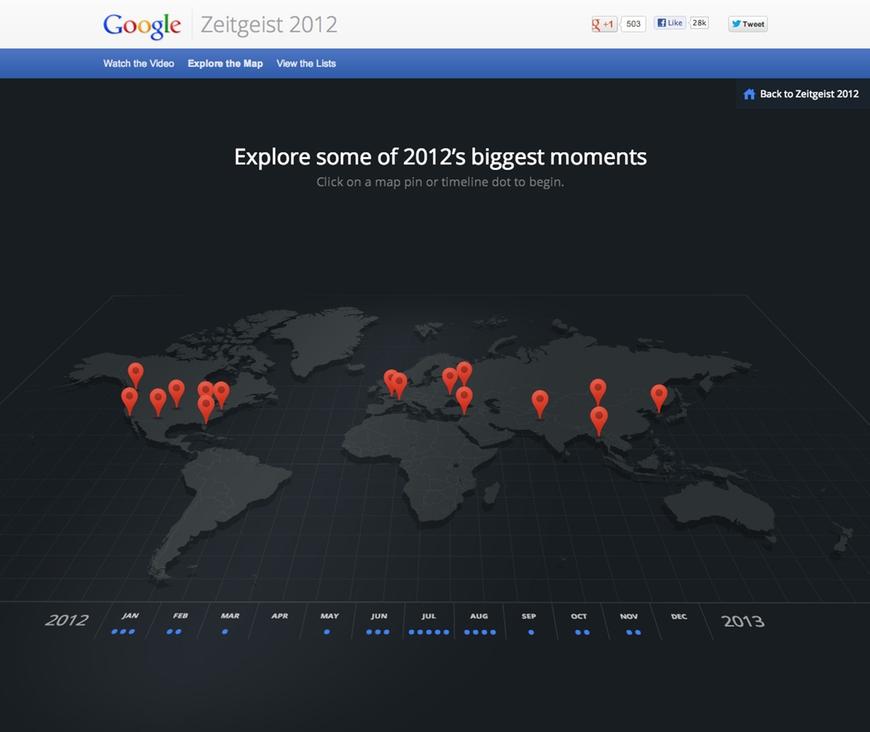Select the middle dot under JAN

tap(123, 632)
